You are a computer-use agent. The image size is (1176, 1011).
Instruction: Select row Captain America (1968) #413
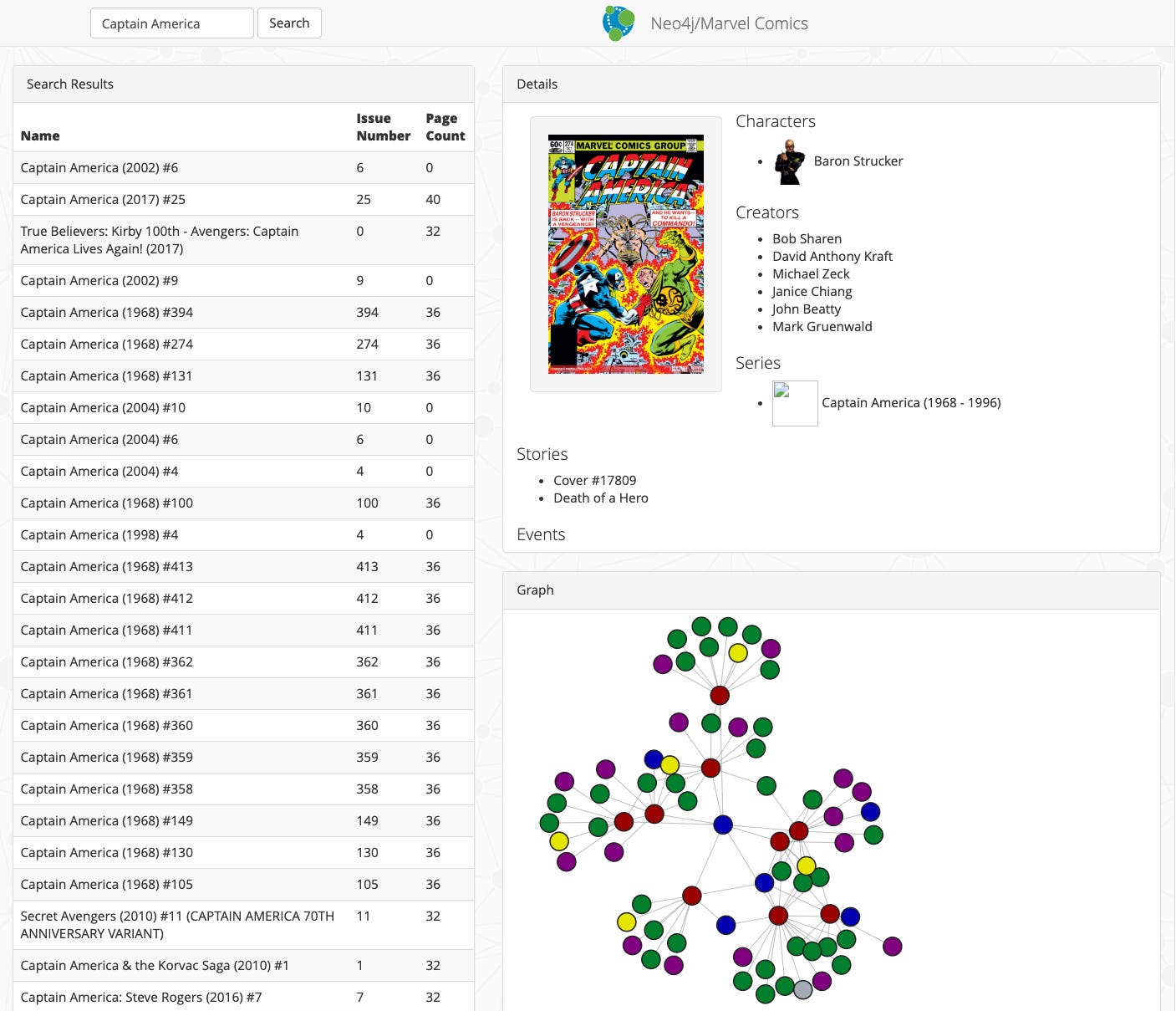tap(243, 567)
